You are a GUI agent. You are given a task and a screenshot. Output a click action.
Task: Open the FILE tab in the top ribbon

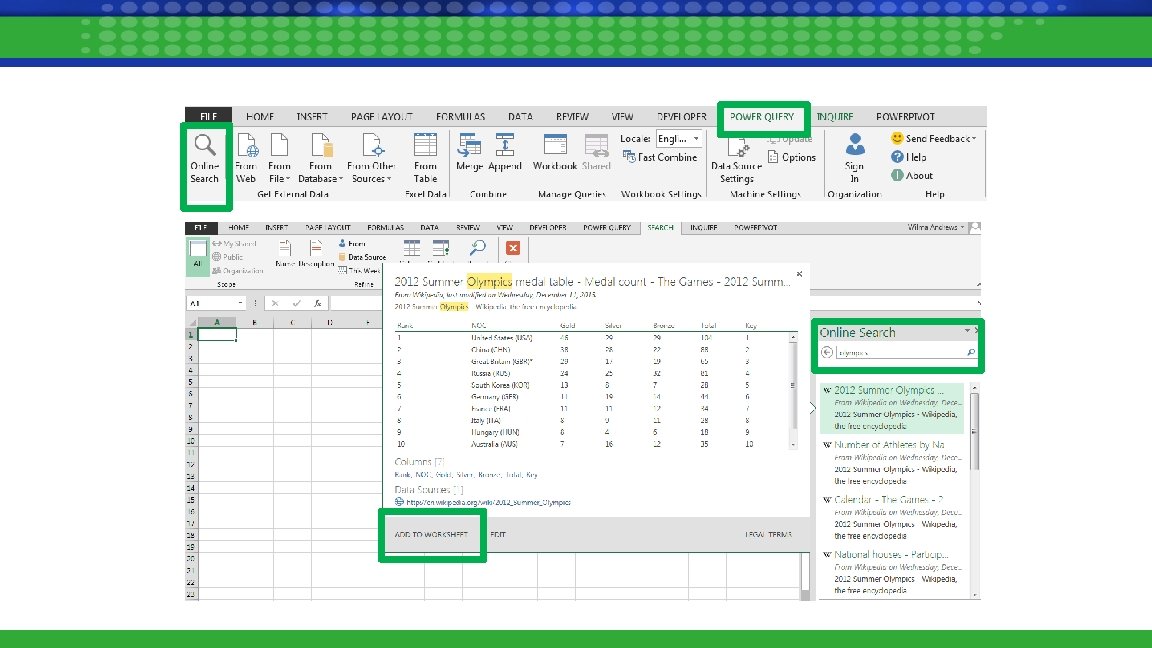pos(209,117)
